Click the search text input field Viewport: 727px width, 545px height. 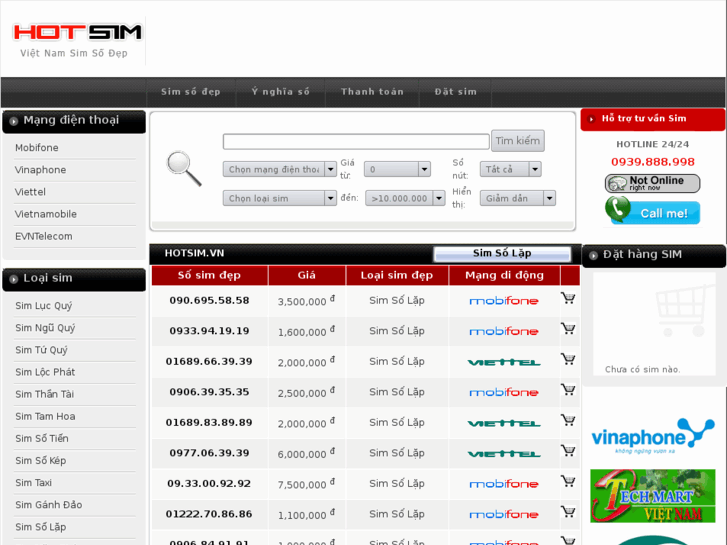point(356,141)
